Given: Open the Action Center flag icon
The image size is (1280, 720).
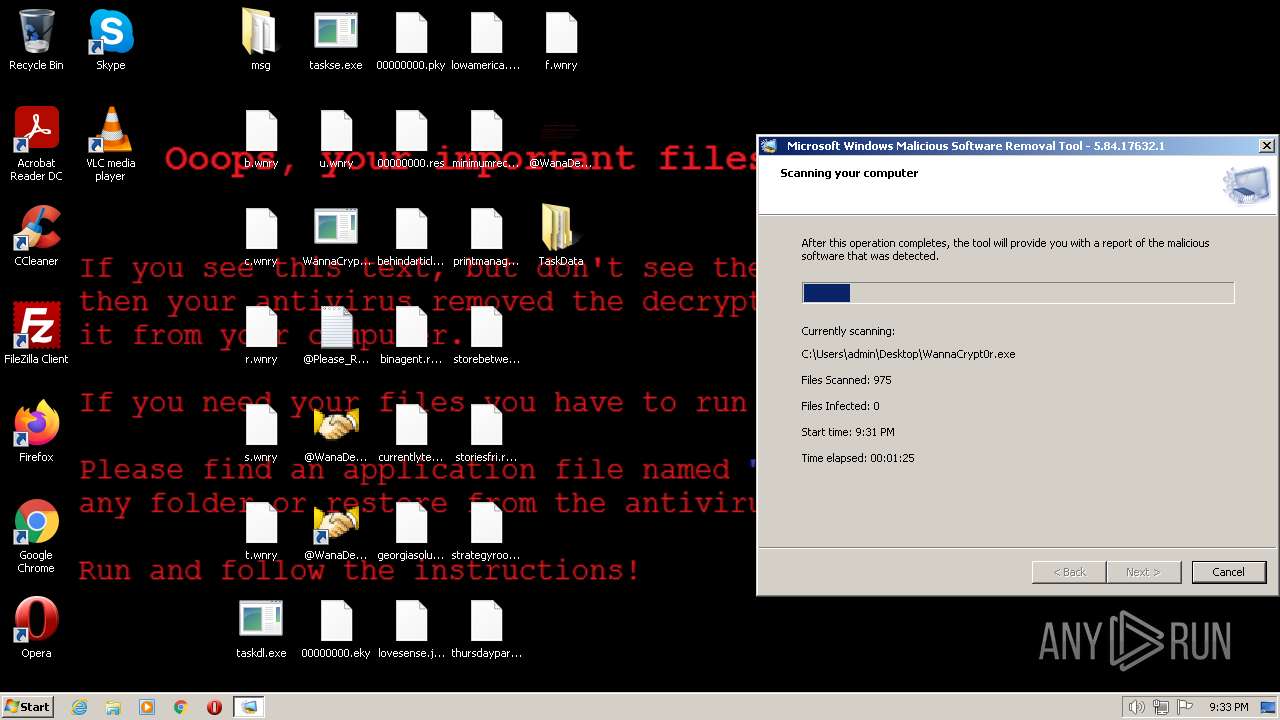Looking at the screenshot, I should tap(1186, 707).
